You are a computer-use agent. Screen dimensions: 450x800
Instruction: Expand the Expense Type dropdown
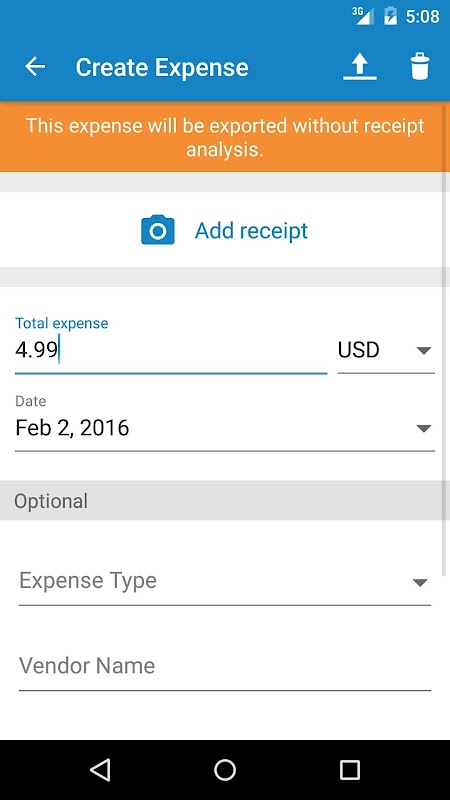[x=224, y=582]
